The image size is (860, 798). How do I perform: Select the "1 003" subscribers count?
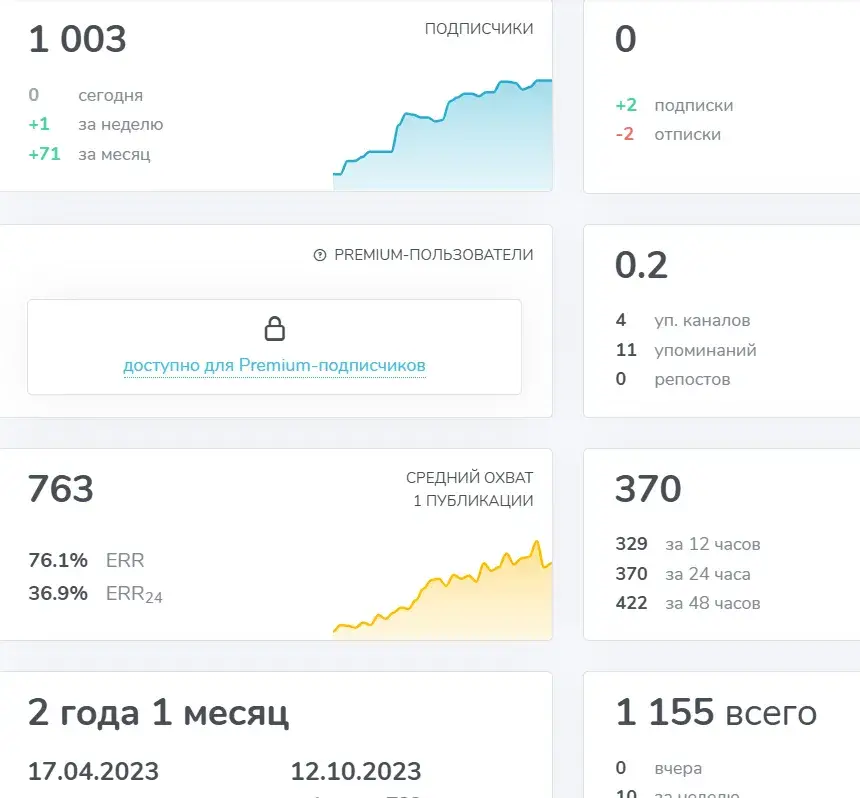[x=77, y=39]
